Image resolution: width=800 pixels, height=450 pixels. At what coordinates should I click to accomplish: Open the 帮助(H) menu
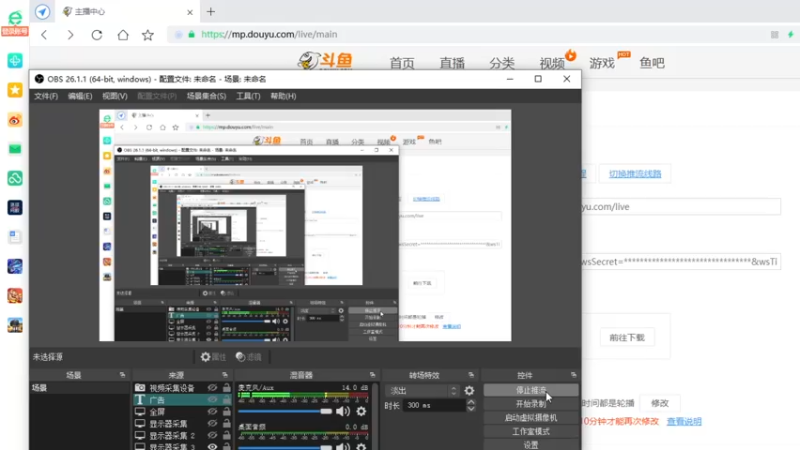(x=283, y=96)
